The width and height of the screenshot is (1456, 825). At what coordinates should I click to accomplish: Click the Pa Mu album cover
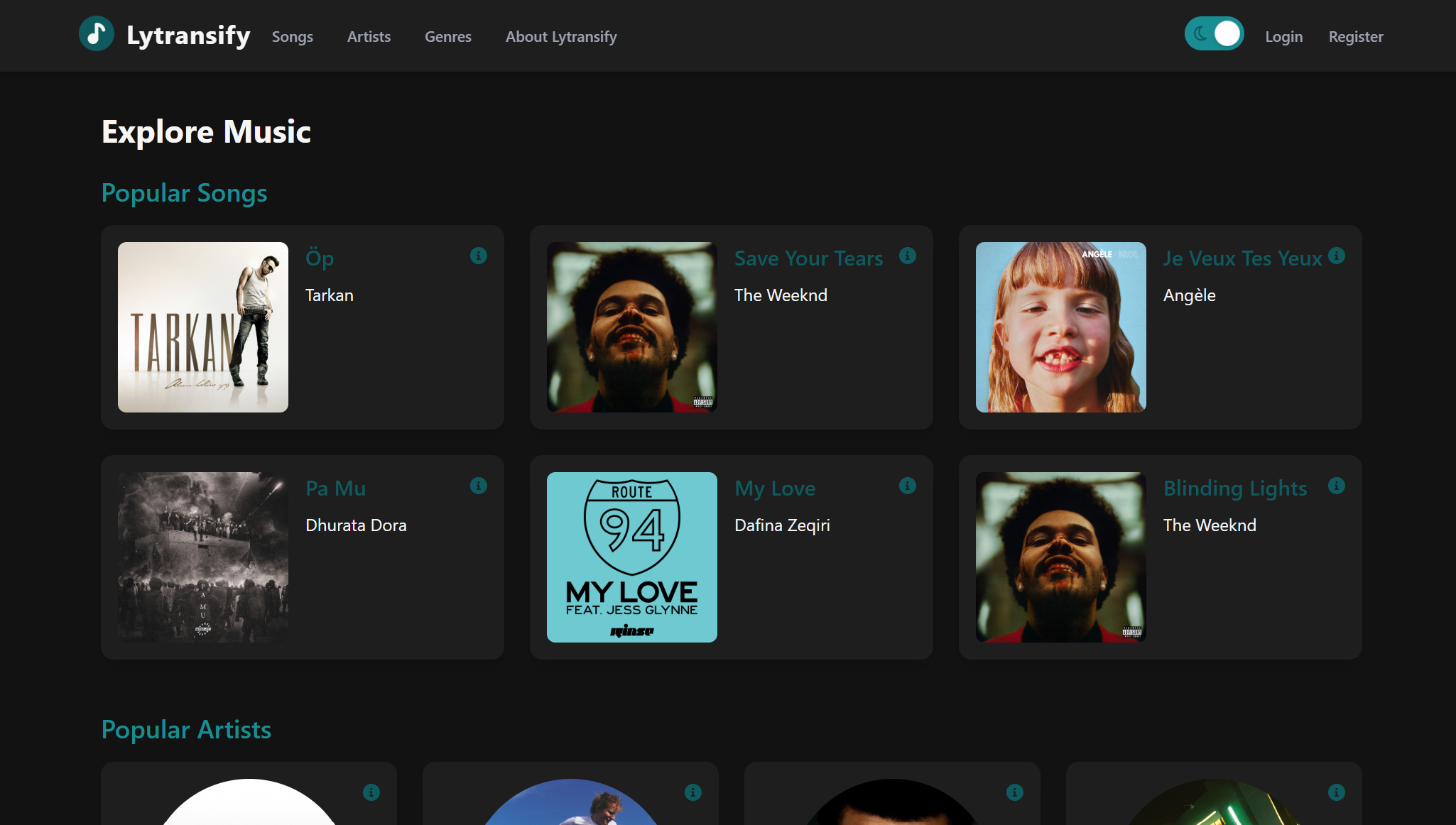tap(203, 557)
